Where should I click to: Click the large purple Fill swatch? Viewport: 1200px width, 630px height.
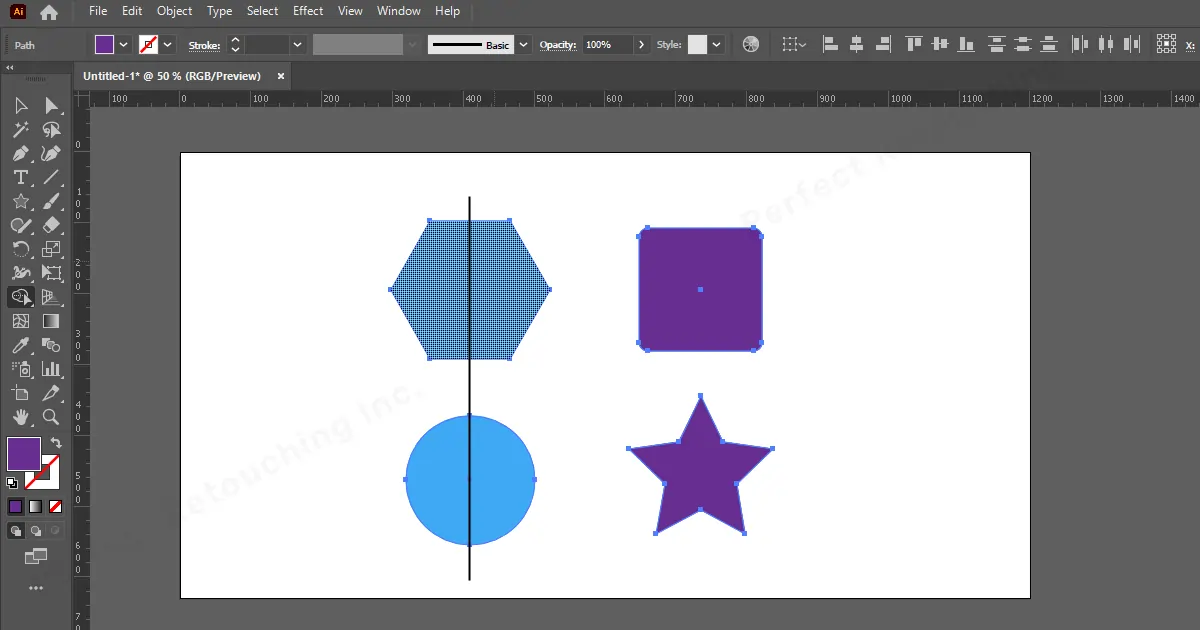24,454
